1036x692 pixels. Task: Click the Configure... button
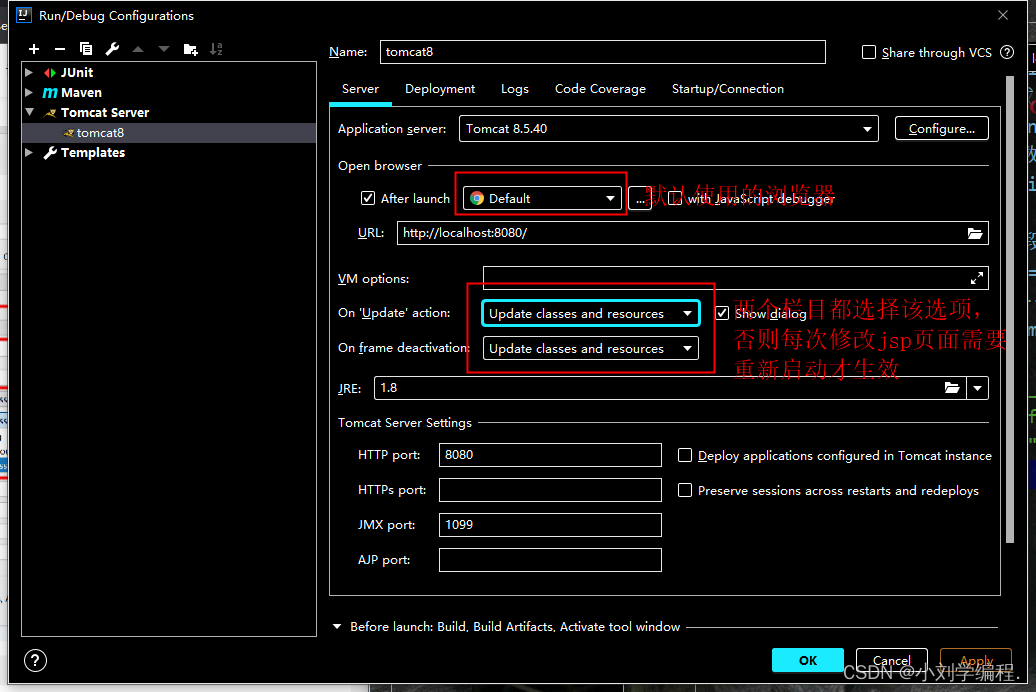point(942,129)
